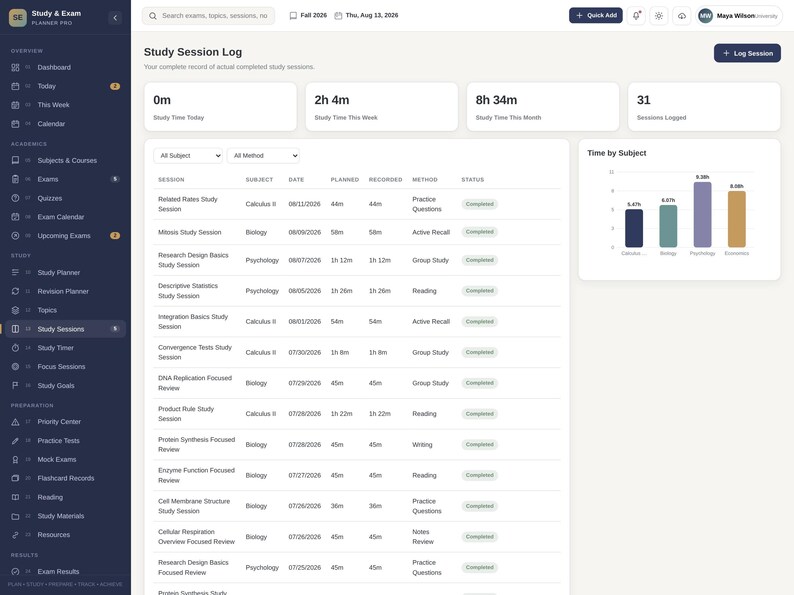Click the Quick Add button
The height and width of the screenshot is (595, 794).
click(x=596, y=15)
